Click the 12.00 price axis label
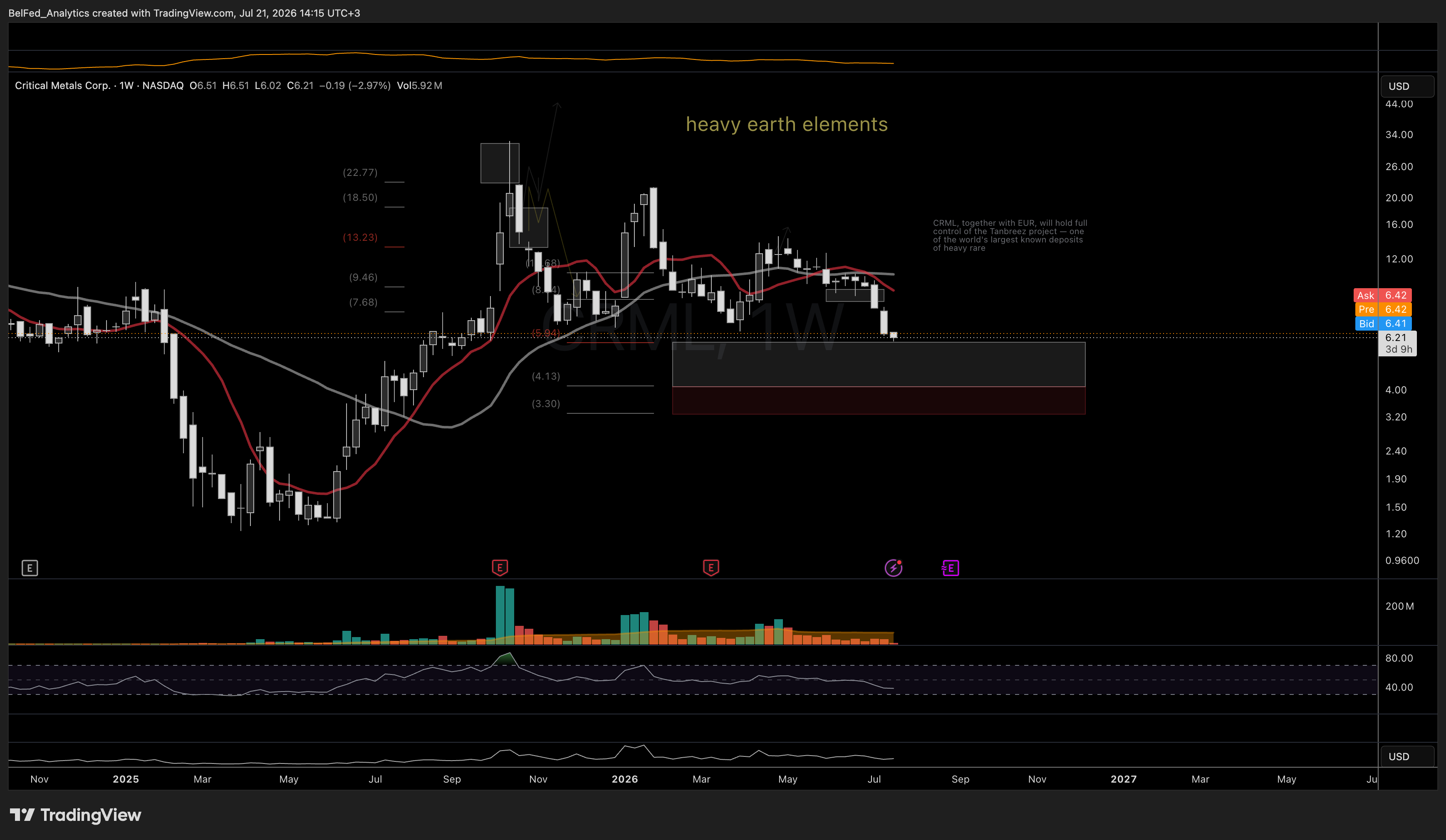This screenshot has width=1446, height=840. coord(1399,259)
